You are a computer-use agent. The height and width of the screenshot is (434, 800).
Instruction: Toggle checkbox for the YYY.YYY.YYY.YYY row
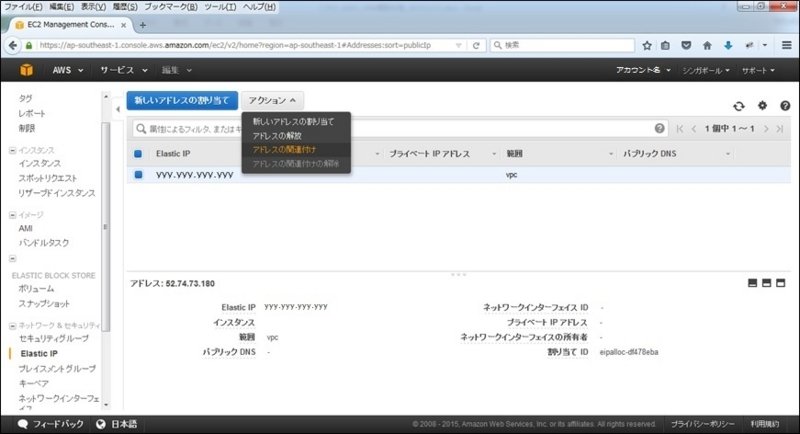138,174
